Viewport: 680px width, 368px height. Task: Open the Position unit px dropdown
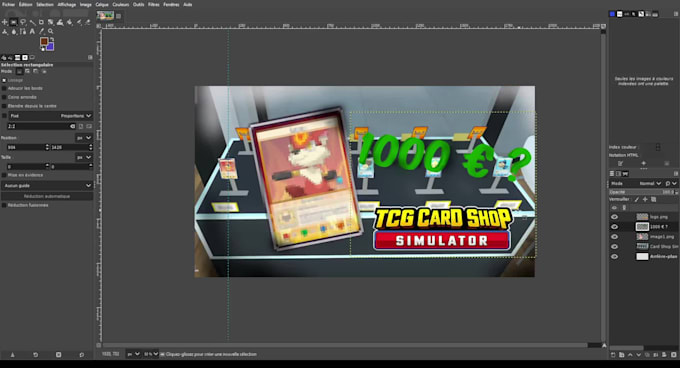(84, 138)
